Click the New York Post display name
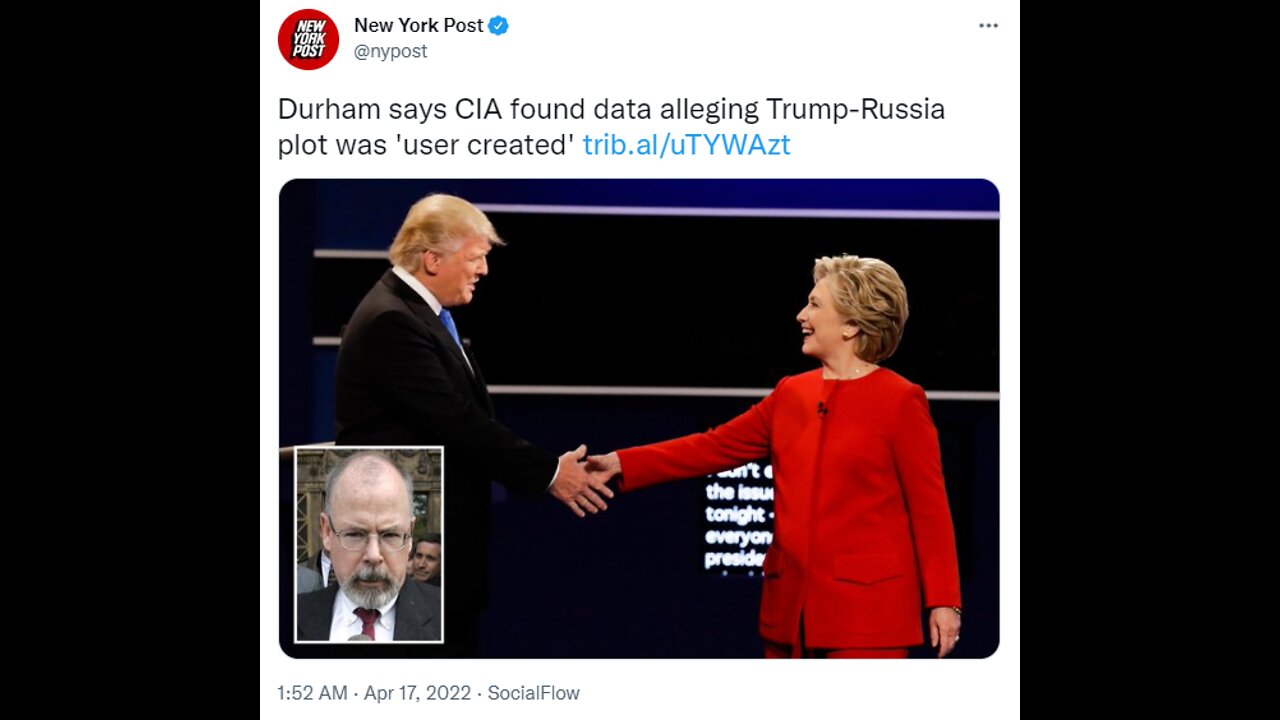Screen dimensions: 1280x720 point(419,26)
